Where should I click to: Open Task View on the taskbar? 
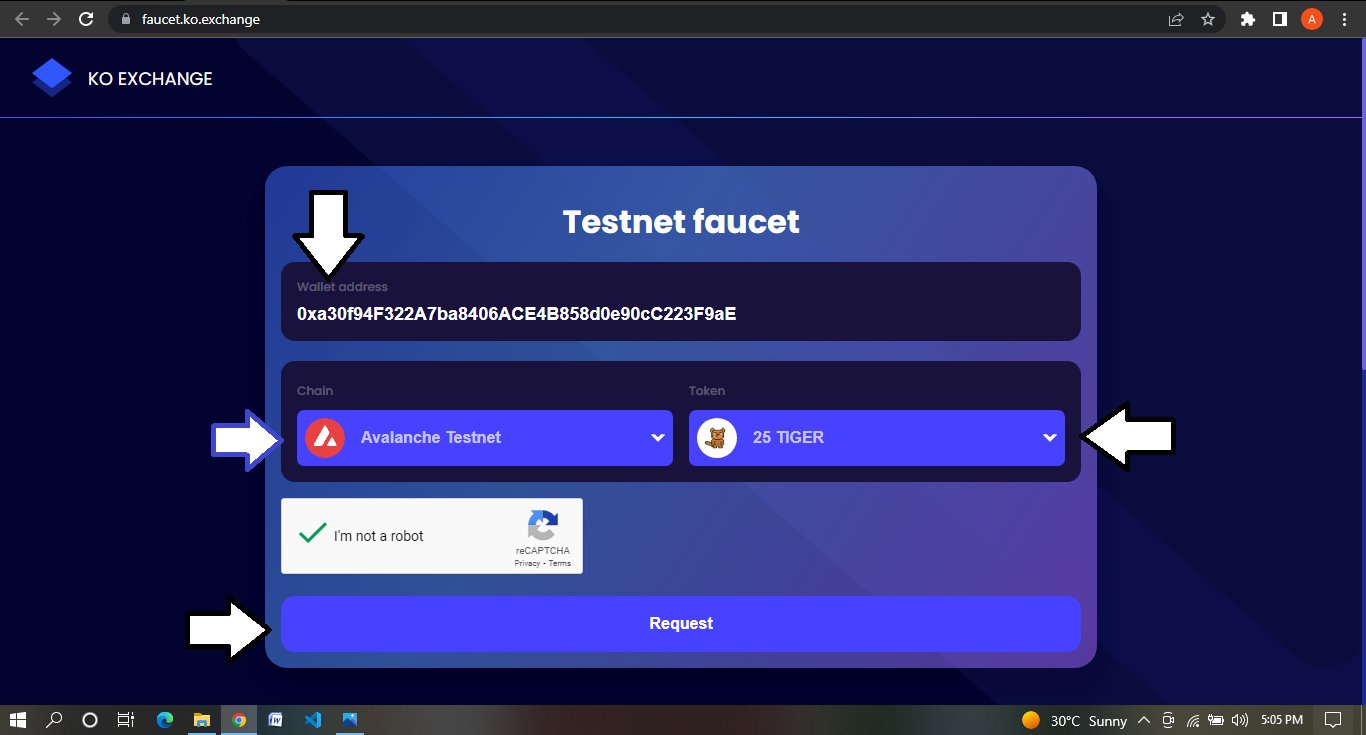pyautogui.click(x=125, y=719)
